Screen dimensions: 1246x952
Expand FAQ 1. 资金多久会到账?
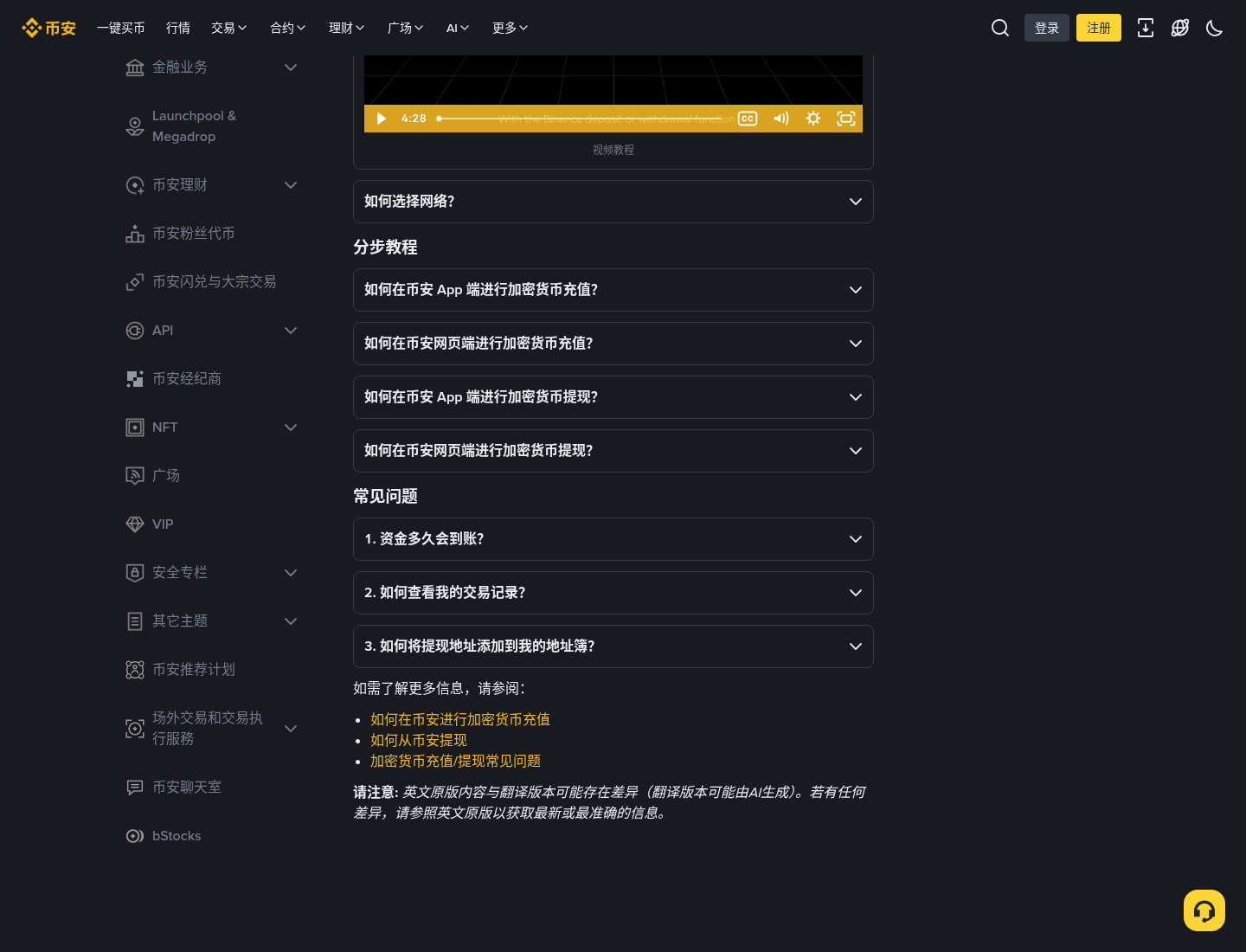(x=613, y=539)
